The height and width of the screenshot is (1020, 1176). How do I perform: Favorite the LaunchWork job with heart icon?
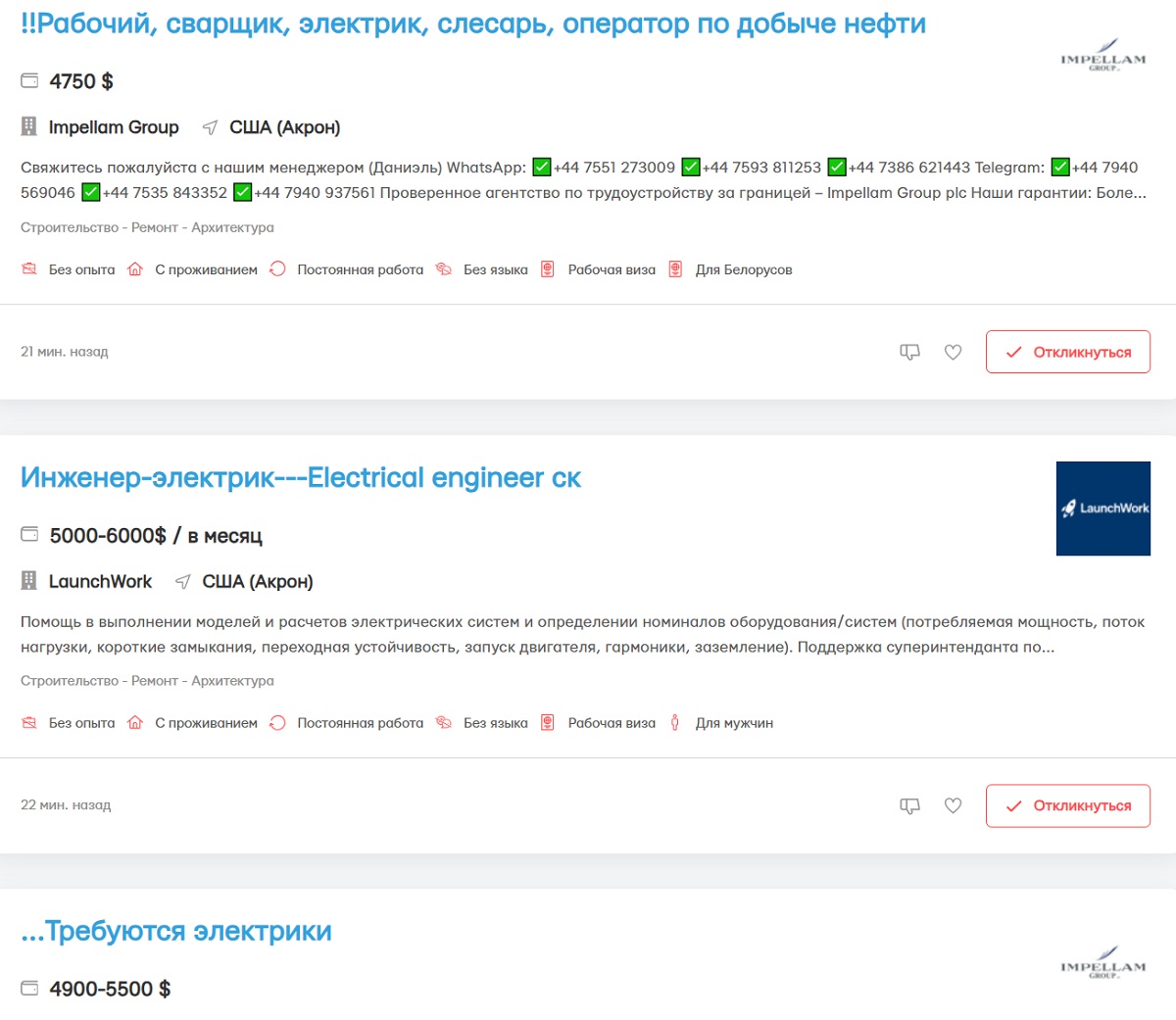(x=953, y=805)
